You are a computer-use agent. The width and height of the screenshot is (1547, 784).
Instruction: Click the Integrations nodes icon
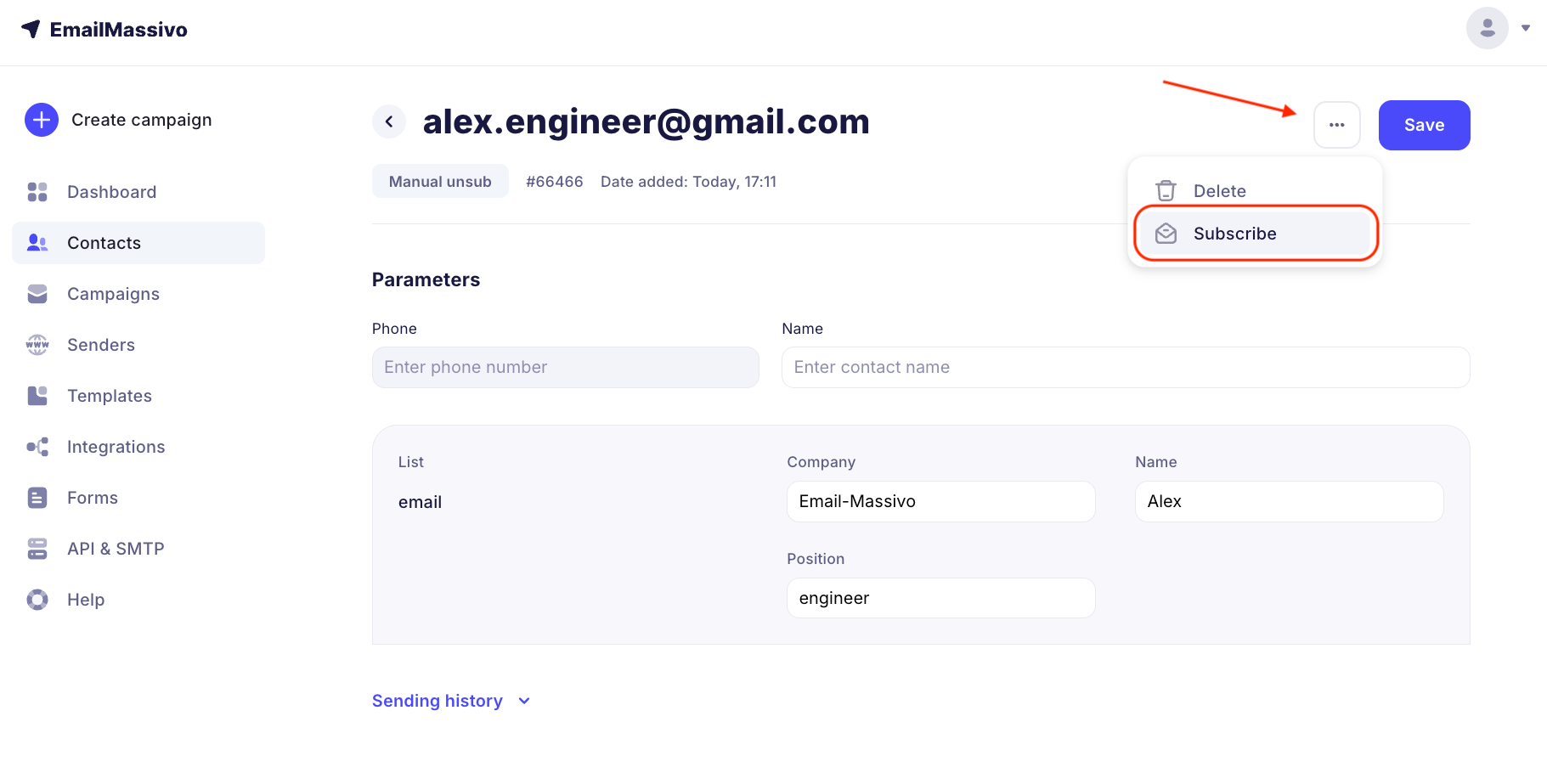tap(37, 447)
